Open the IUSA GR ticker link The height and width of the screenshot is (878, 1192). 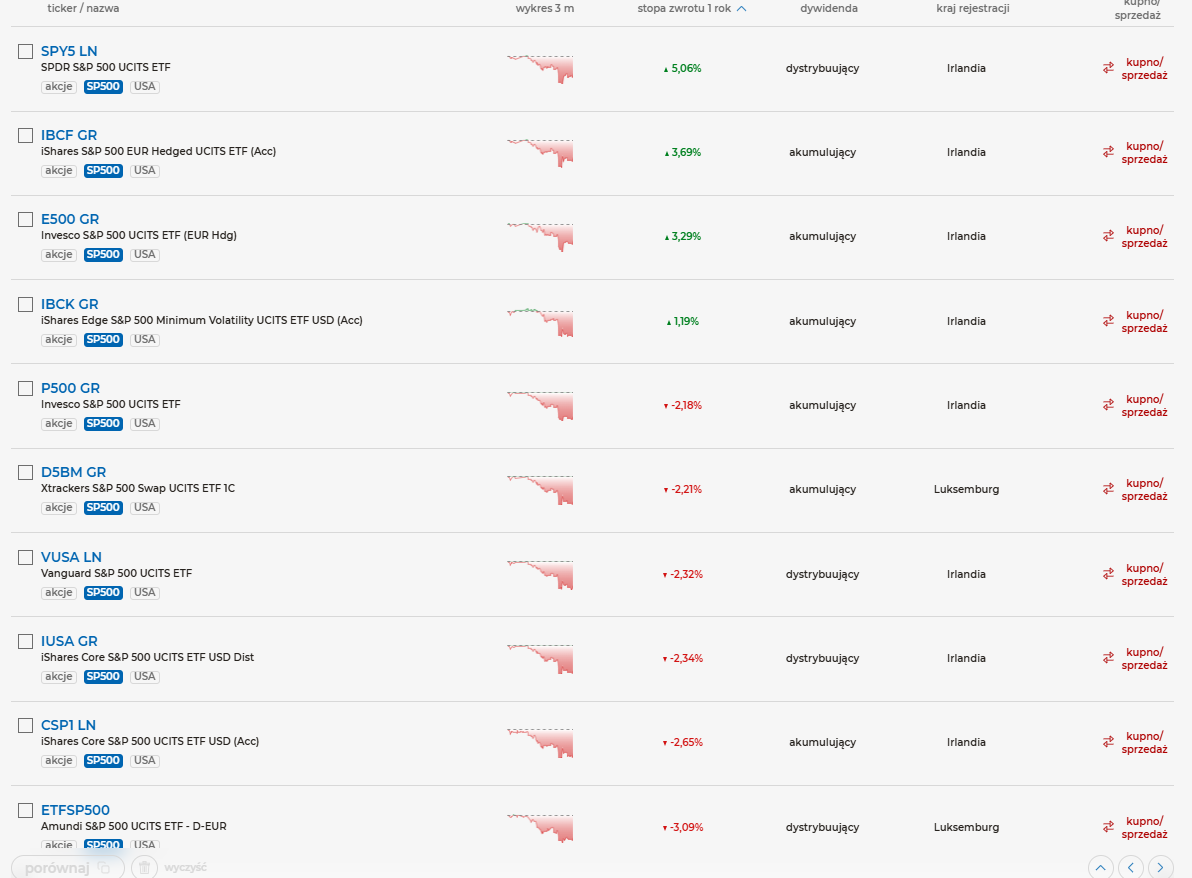point(69,641)
